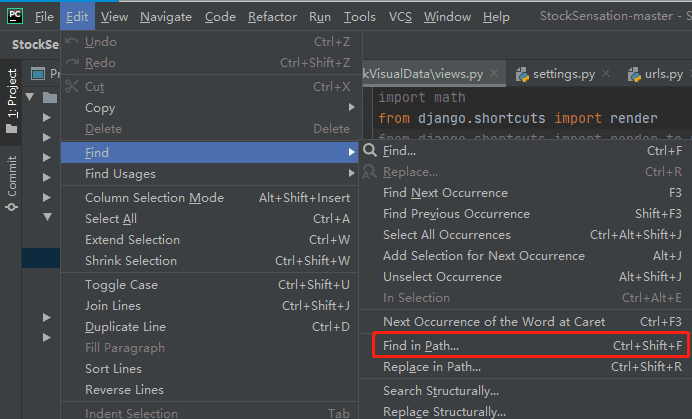Expand the Copy submenu arrow
The width and height of the screenshot is (692, 419).
351,108
